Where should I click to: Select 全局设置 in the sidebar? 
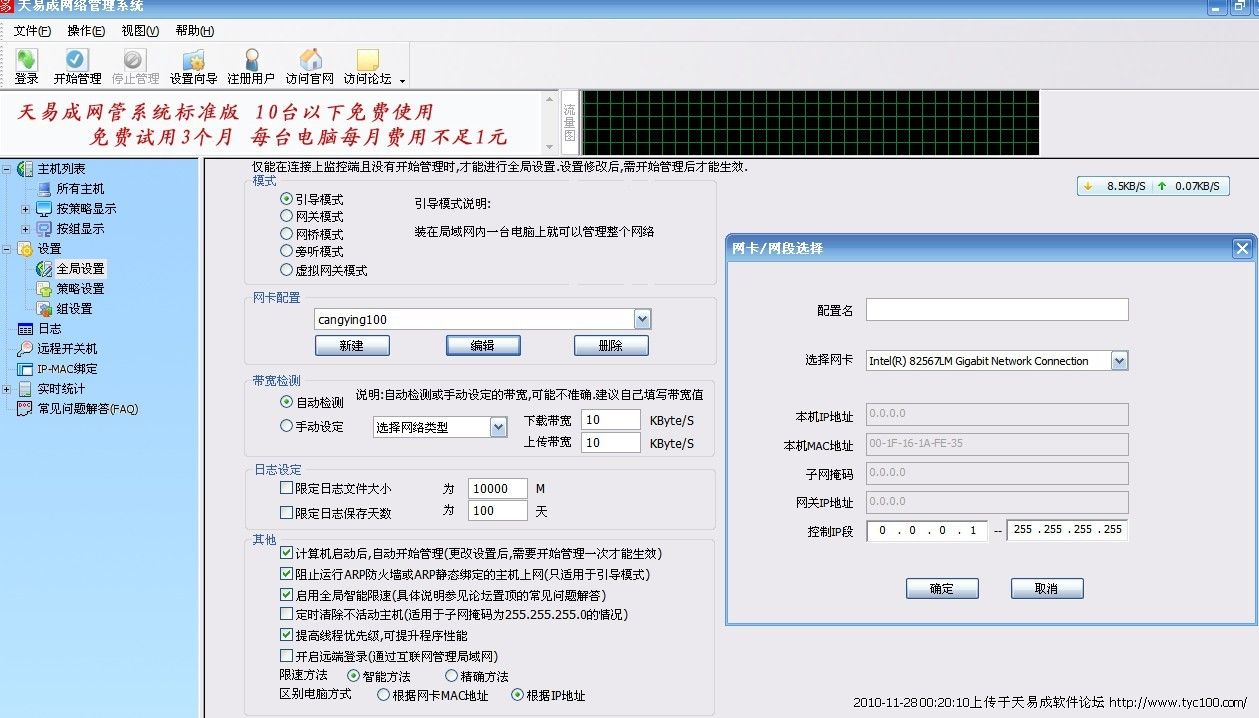coord(80,269)
